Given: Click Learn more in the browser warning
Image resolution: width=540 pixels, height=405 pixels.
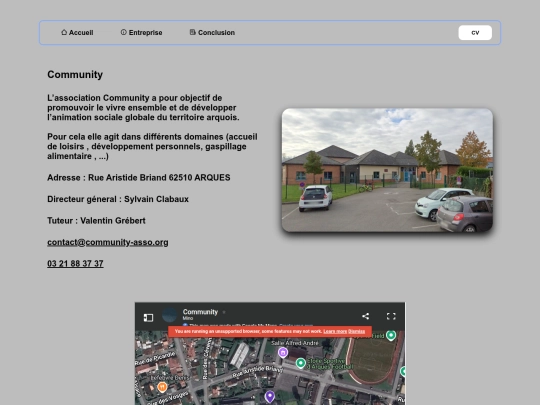Looking at the screenshot, I should click(335, 331).
